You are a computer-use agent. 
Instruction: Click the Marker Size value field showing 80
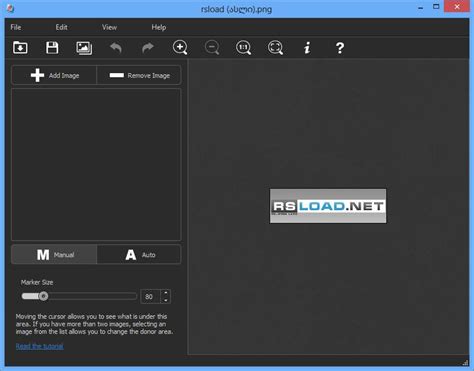click(x=151, y=296)
